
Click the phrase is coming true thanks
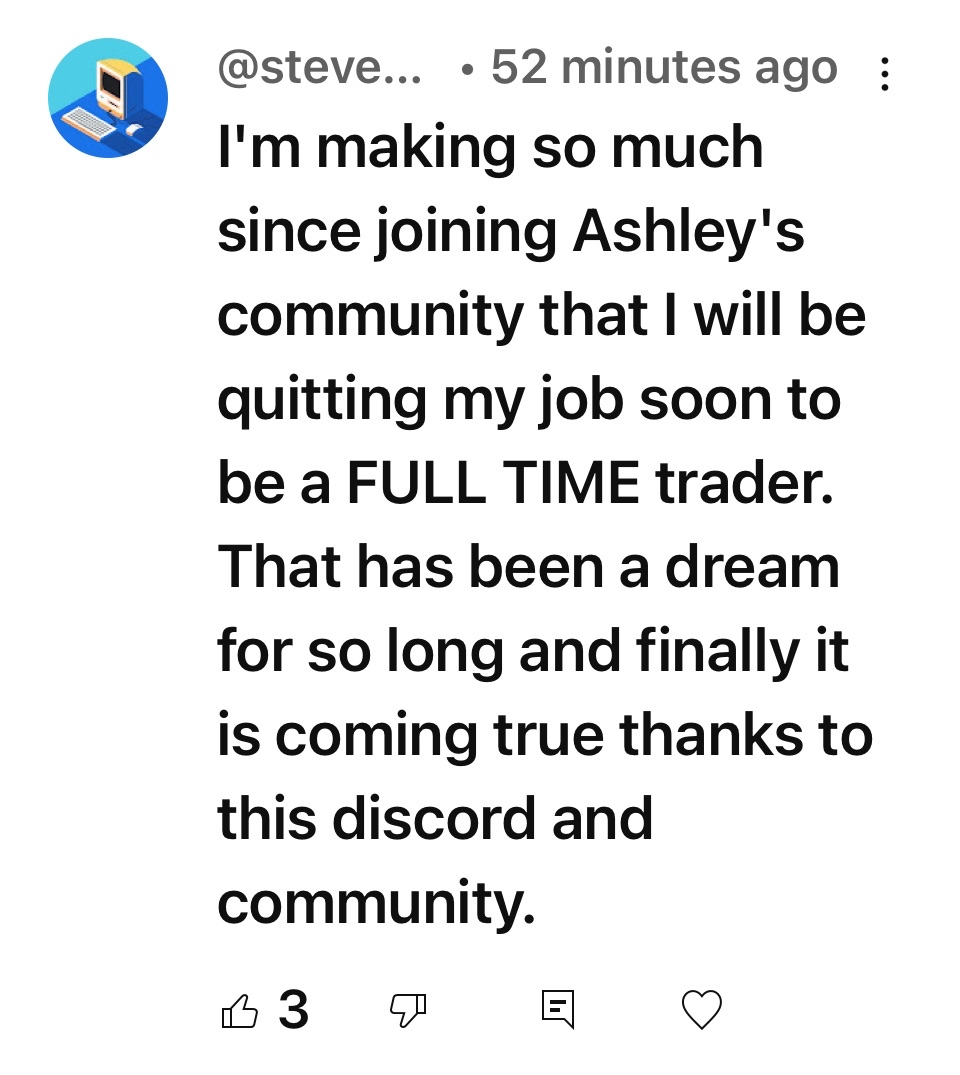(x=510, y=735)
